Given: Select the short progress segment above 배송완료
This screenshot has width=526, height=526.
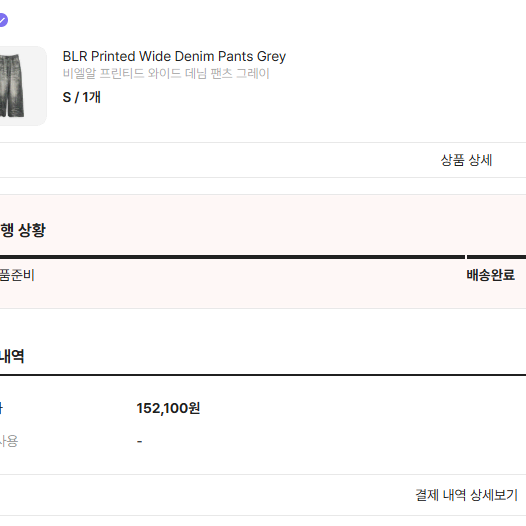Looking at the screenshot, I should point(496,257).
